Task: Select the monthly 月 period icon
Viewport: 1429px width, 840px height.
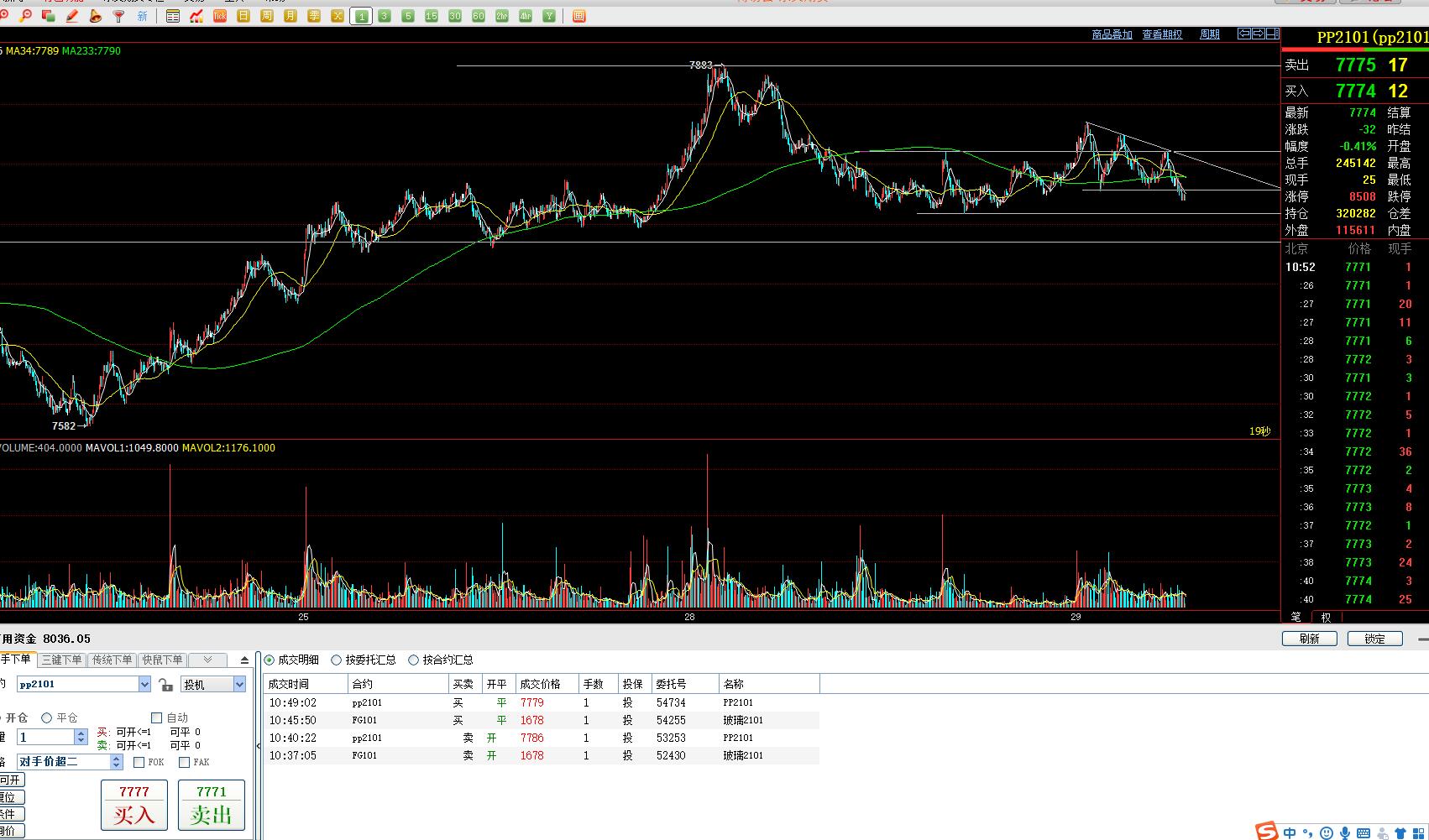Action: click(x=291, y=16)
